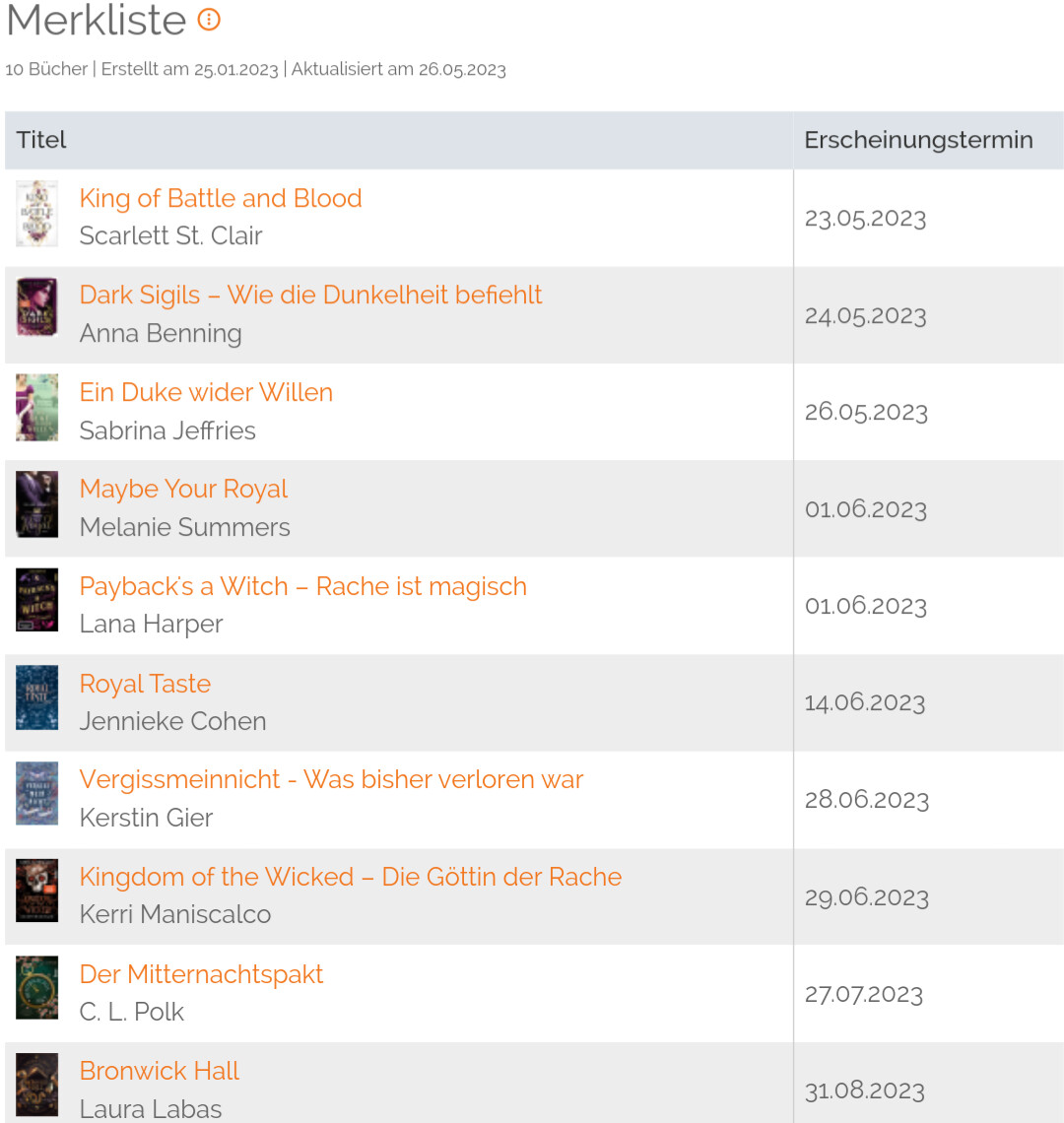Open King of Battle and Blood cover thumbnail
Viewport: 1064px width, 1123px height.
pyautogui.click(x=36, y=214)
